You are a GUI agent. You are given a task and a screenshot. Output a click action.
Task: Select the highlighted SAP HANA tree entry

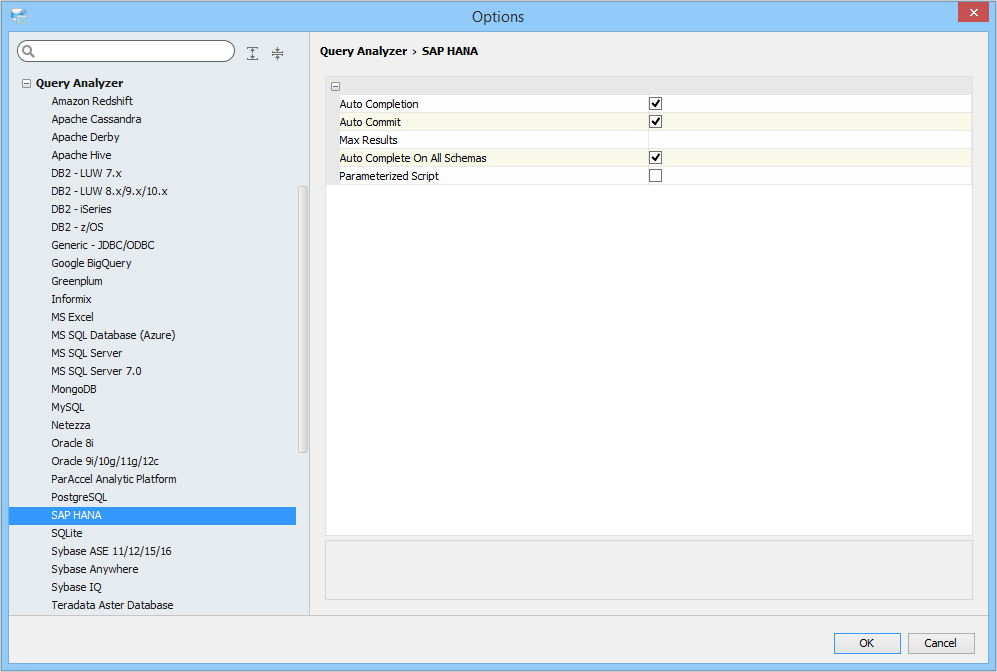click(153, 516)
